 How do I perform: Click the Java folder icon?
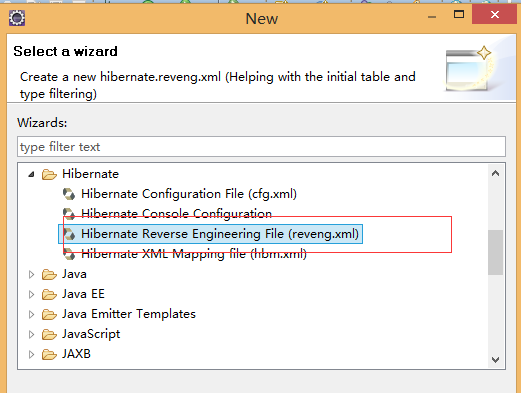[x=49, y=274]
